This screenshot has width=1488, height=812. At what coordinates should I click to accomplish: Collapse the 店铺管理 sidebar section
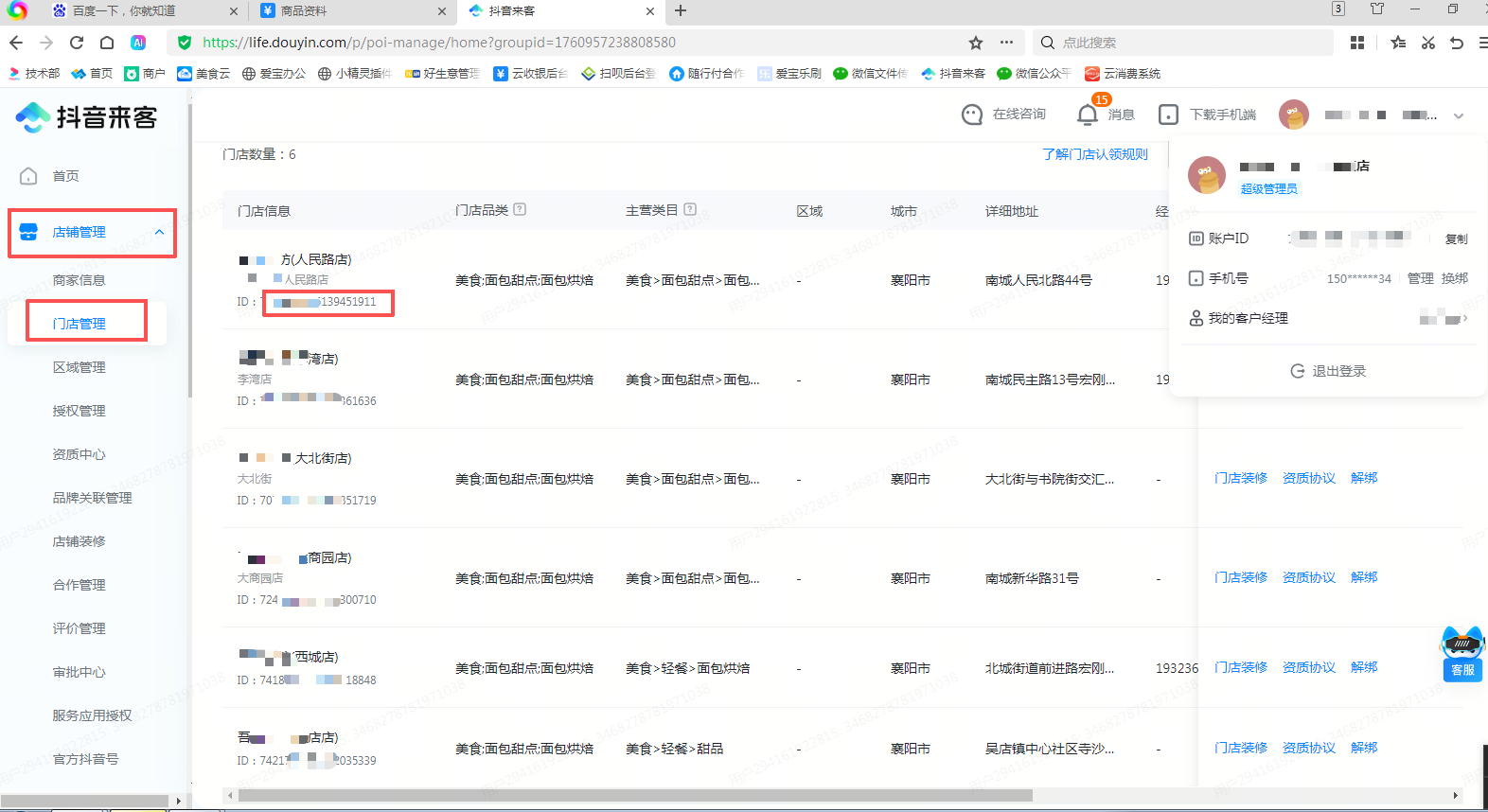pyautogui.click(x=159, y=232)
